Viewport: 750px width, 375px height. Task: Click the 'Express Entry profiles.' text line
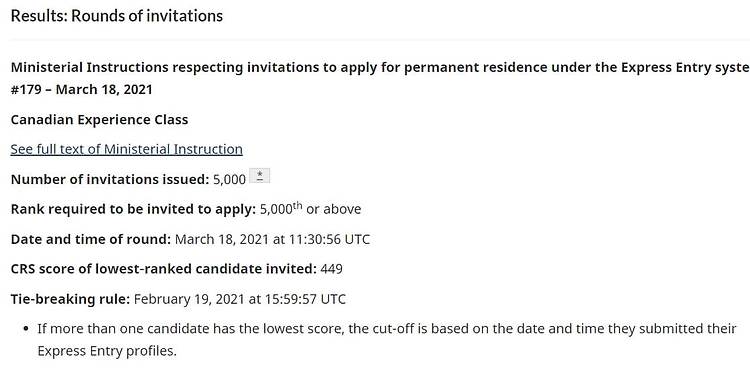[x=107, y=351]
